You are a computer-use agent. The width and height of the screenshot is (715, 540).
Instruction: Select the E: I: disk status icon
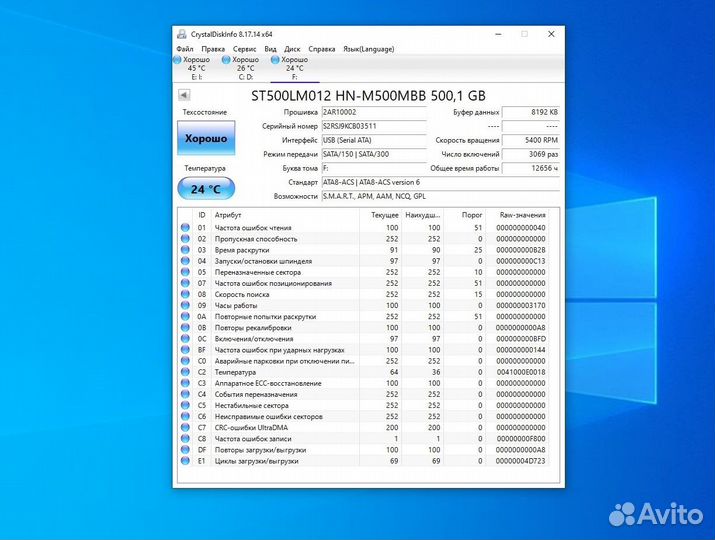click(x=180, y=60)
